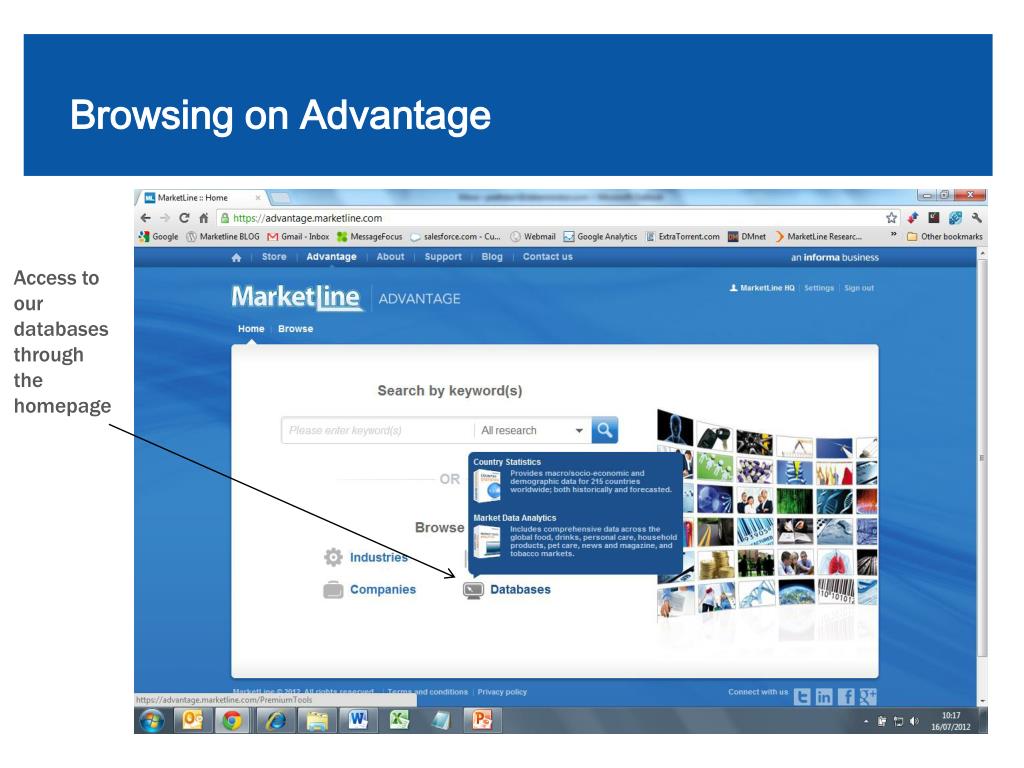Open the Terms and conditions link

point(428,692)
